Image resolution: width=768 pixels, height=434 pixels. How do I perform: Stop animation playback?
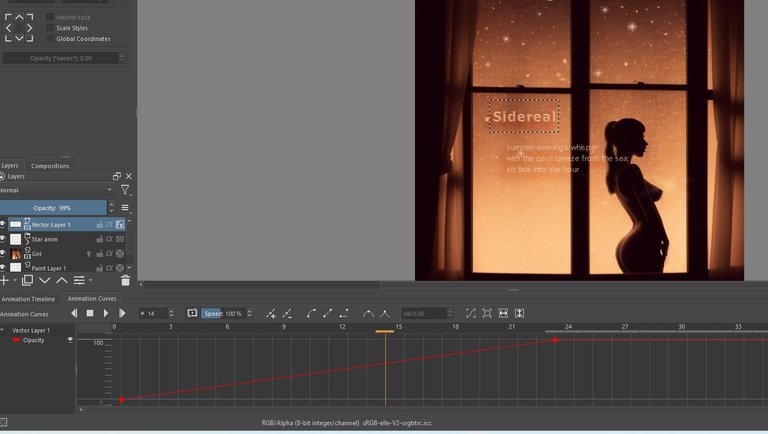[90, 313]
